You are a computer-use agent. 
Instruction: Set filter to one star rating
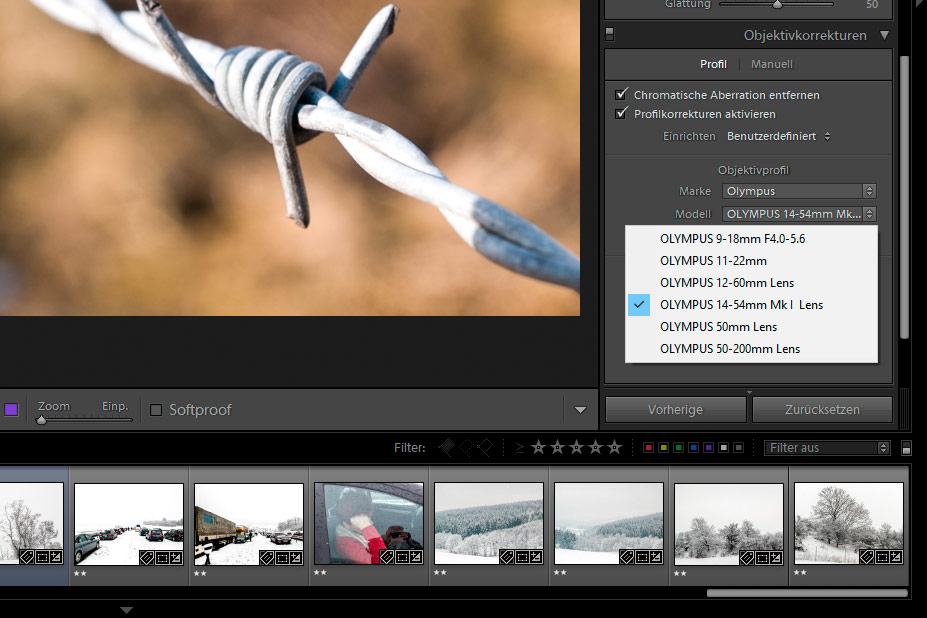point(538,448)
